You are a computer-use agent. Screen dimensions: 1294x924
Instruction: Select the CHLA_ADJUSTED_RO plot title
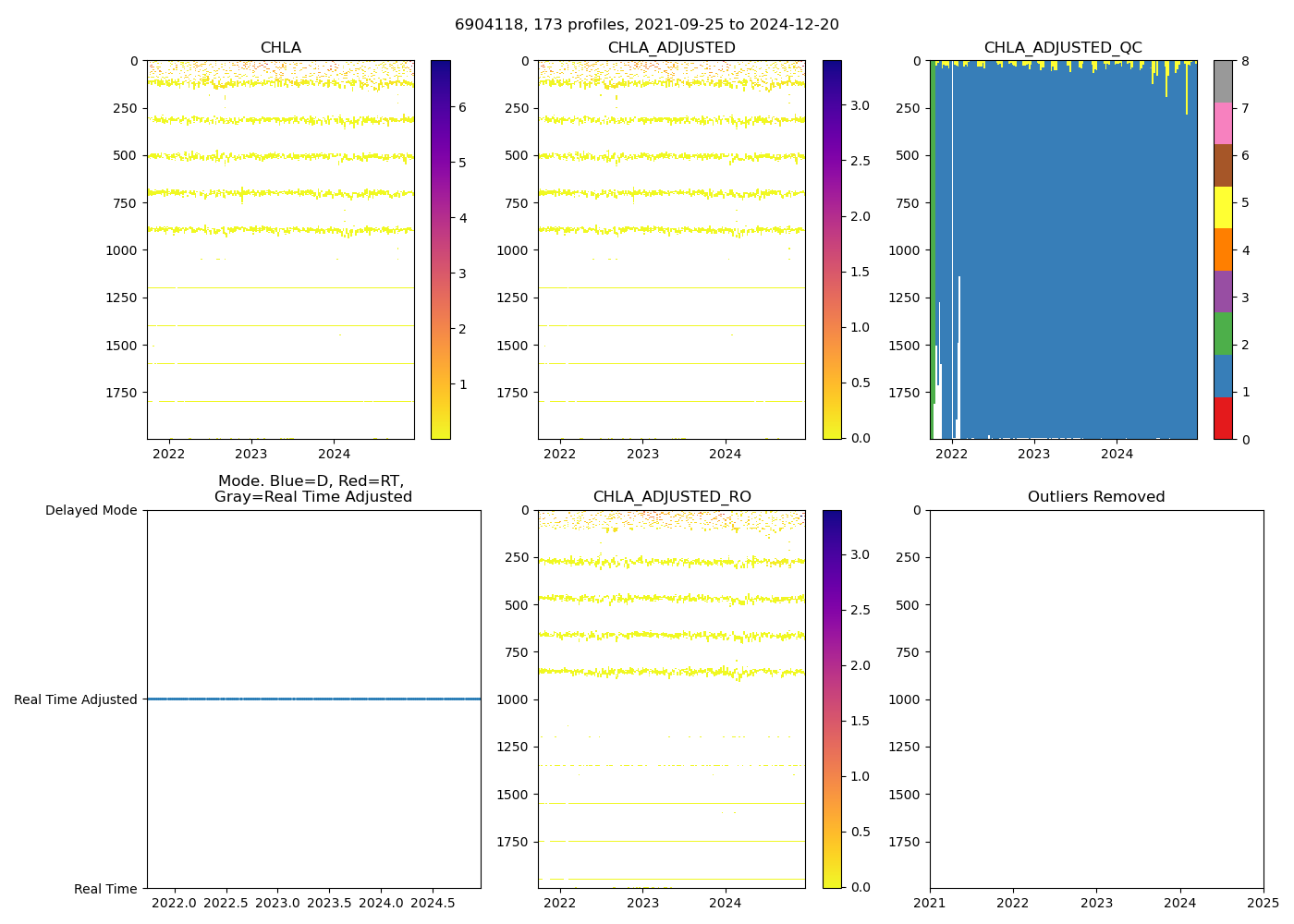(x=672, y=497)
